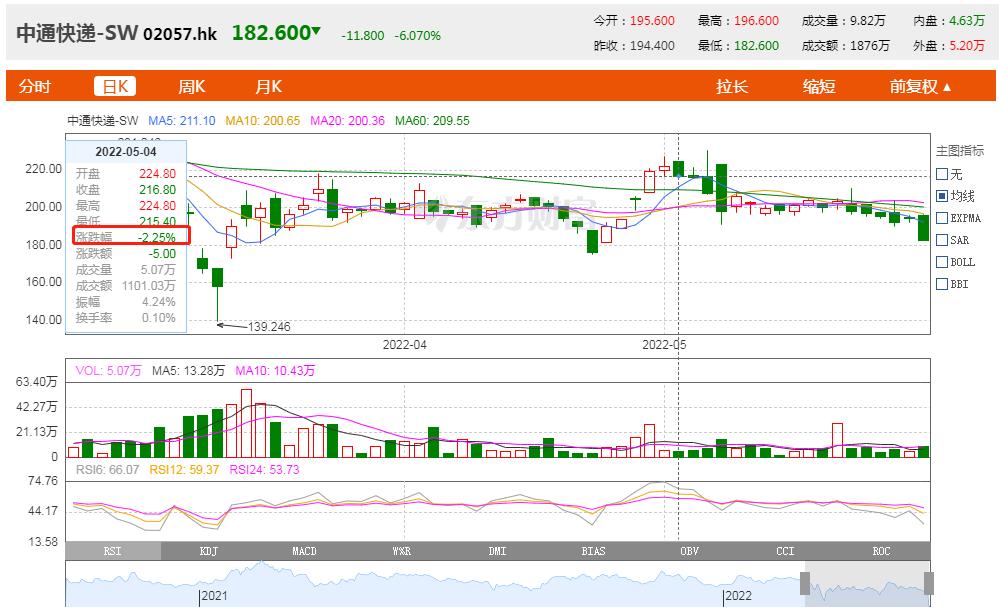Click the MA60: 209.55 legend label

432,120
